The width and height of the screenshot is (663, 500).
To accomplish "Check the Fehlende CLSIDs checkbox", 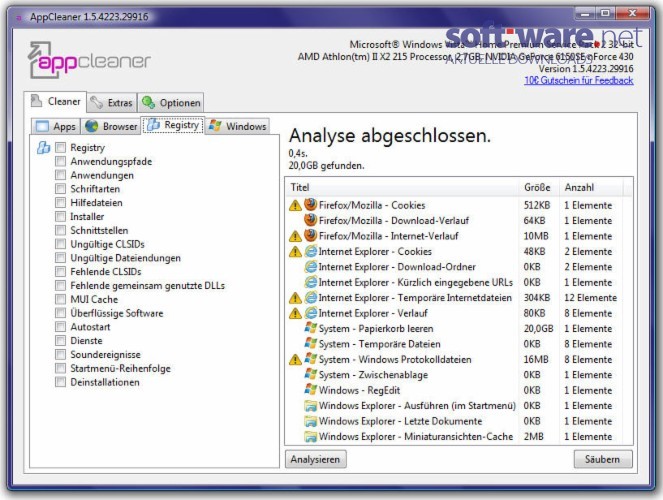I will (61, 271).
